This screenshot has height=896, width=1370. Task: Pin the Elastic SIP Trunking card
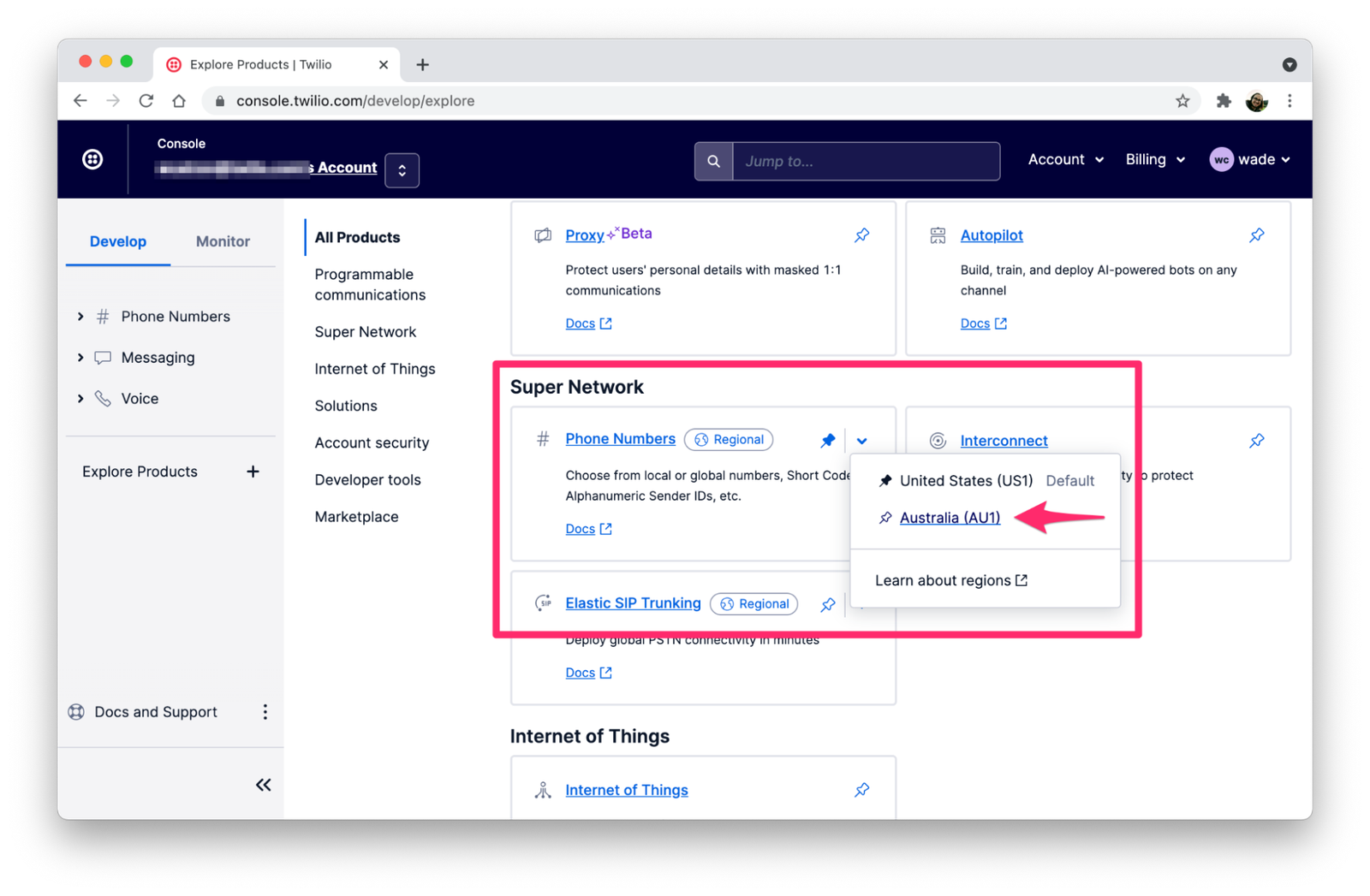827,604
